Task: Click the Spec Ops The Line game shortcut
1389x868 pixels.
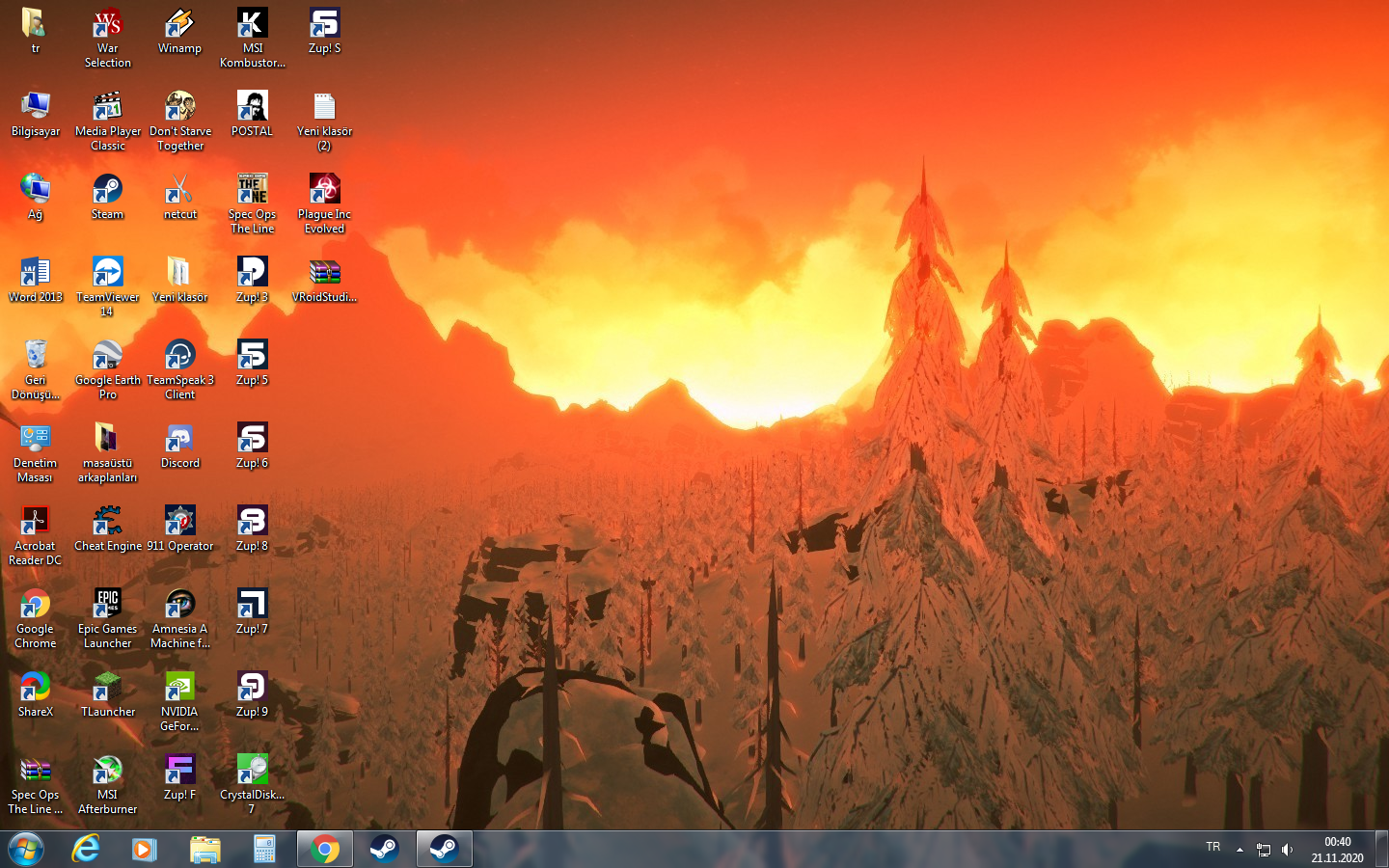Action: pos(253,204)
